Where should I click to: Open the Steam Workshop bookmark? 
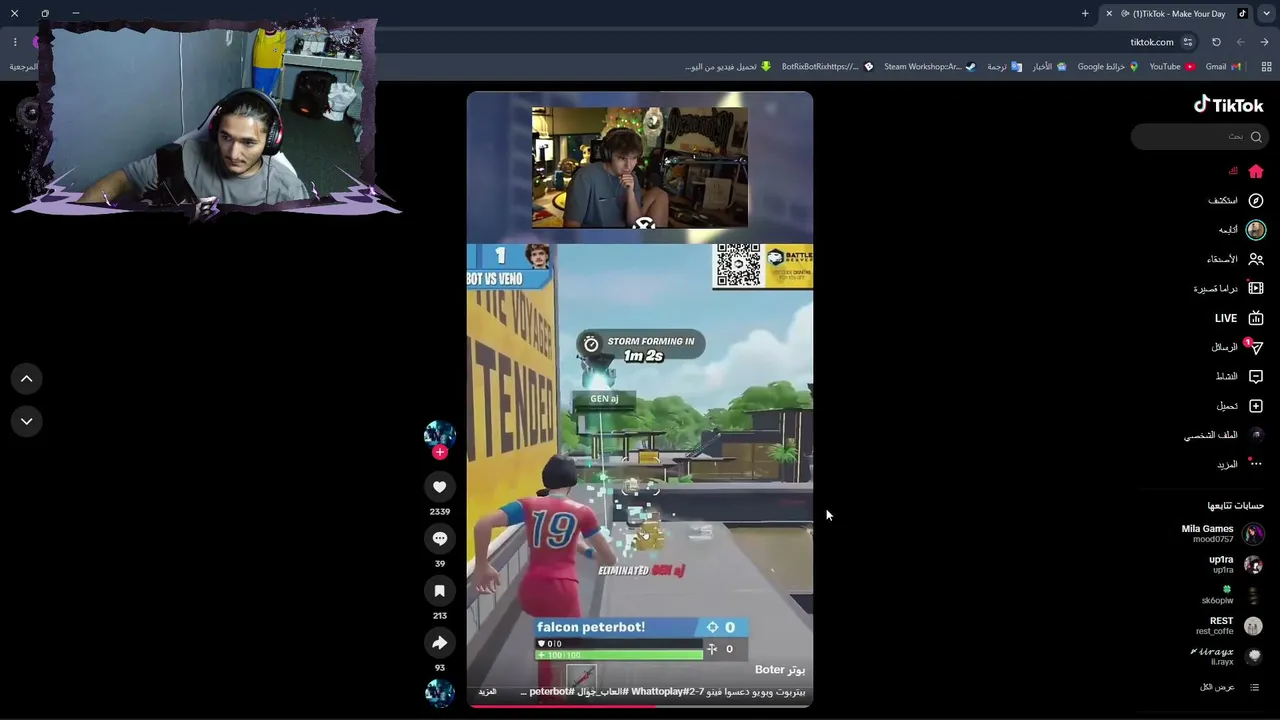[929, 67]
